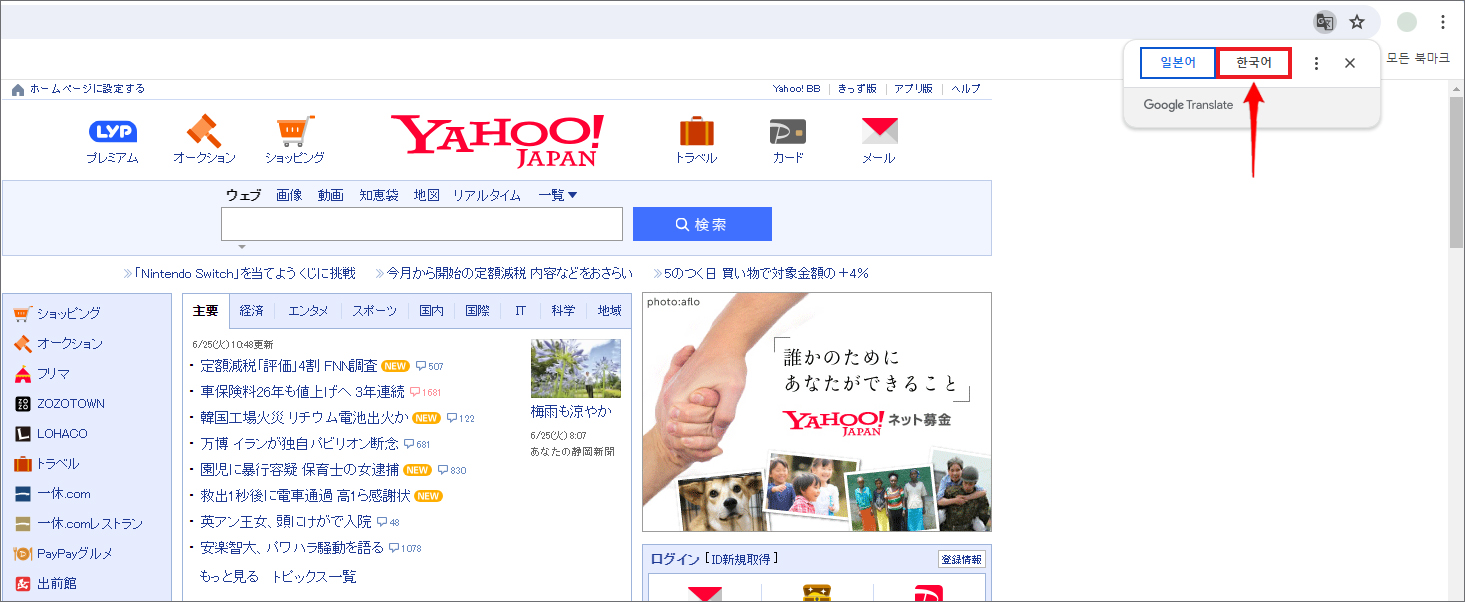Open the Chrome three-dot menu
Viewport: 1465px width, 602px height.
click(x=1443, y=22)
